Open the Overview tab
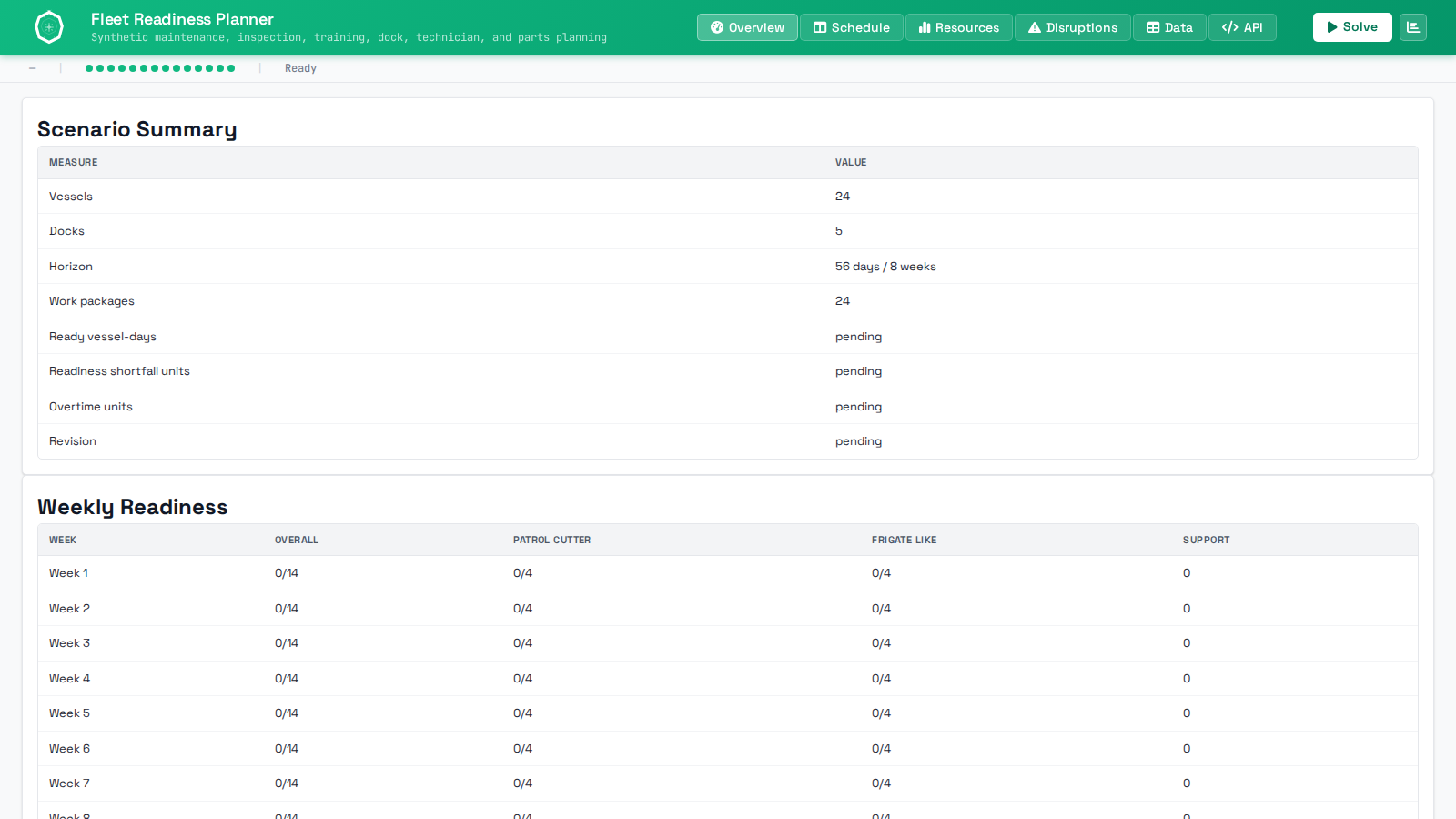 point(747,27)
